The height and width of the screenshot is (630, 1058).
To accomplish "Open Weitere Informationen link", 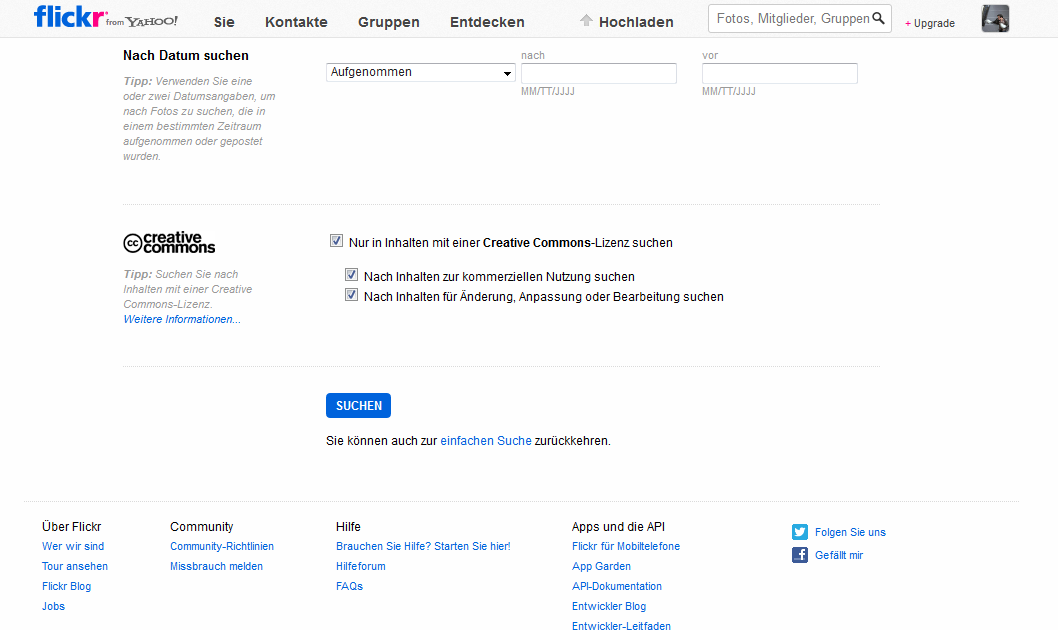I will [182, 319].
